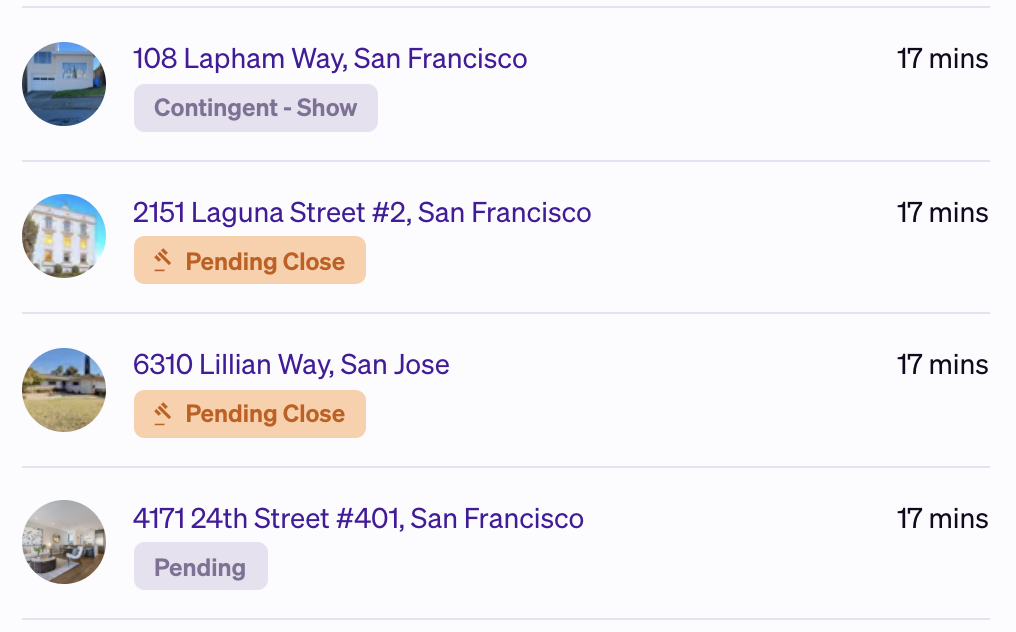Click the 17 mins label for 108 Lapham Way
The height and width of the screenshot is (632, 1016).
942,59
